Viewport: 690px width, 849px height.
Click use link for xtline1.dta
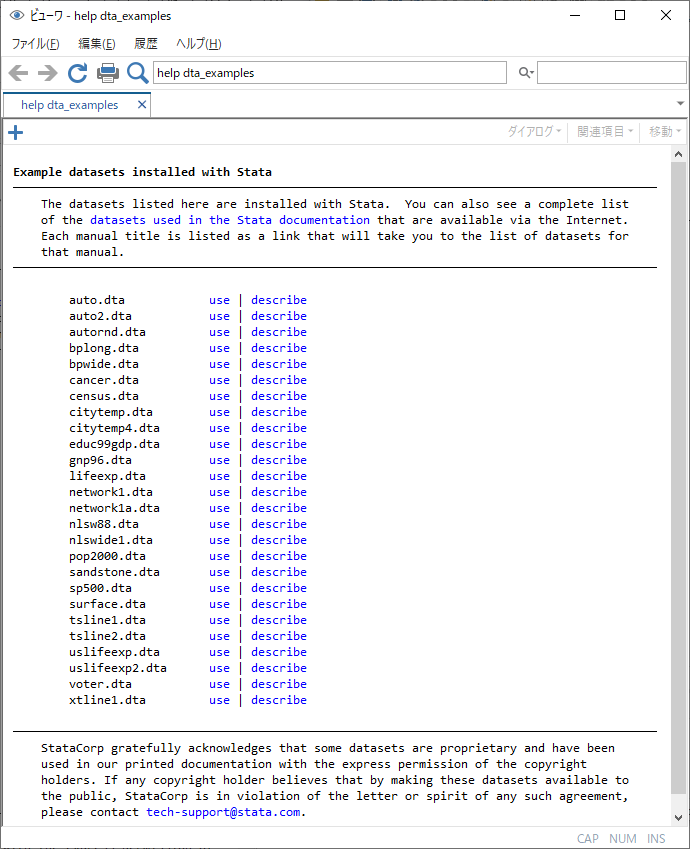click(219, 700)
